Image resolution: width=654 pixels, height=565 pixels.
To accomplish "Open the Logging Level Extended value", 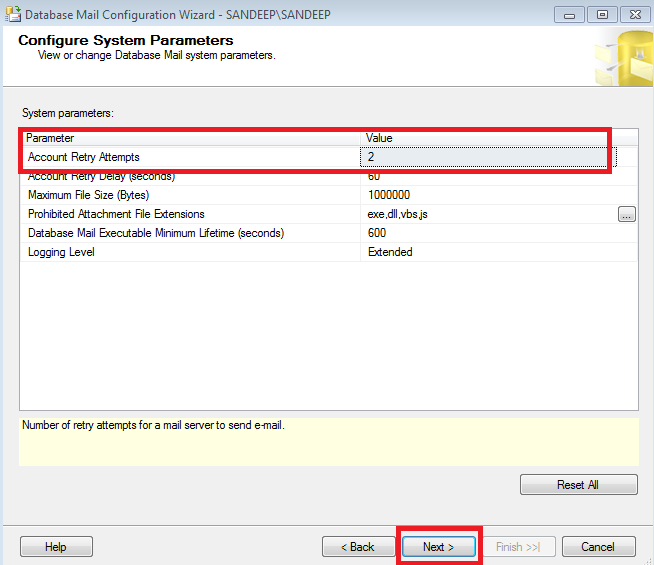I will (x=499, y=252).
